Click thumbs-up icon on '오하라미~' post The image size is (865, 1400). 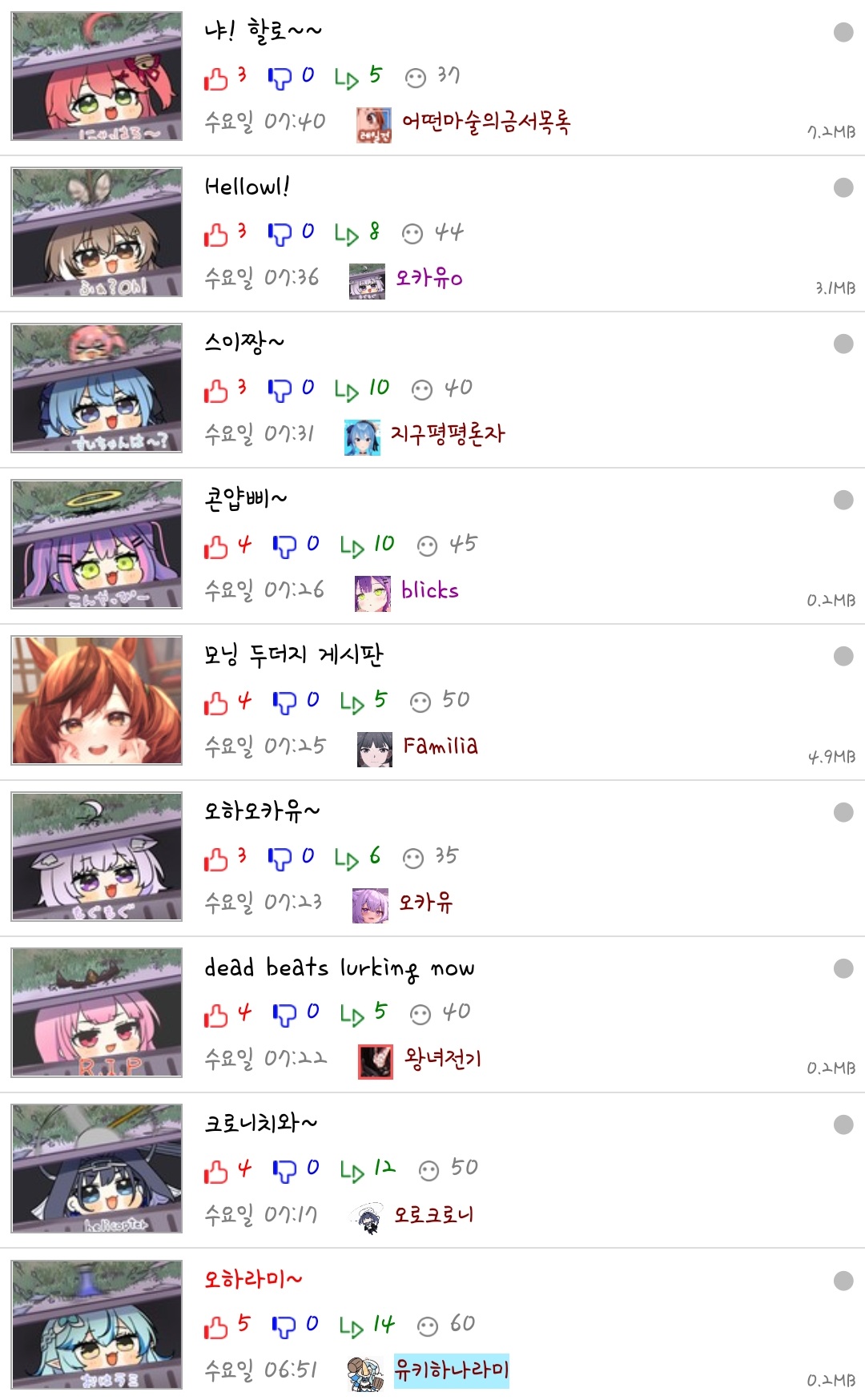215,1327
